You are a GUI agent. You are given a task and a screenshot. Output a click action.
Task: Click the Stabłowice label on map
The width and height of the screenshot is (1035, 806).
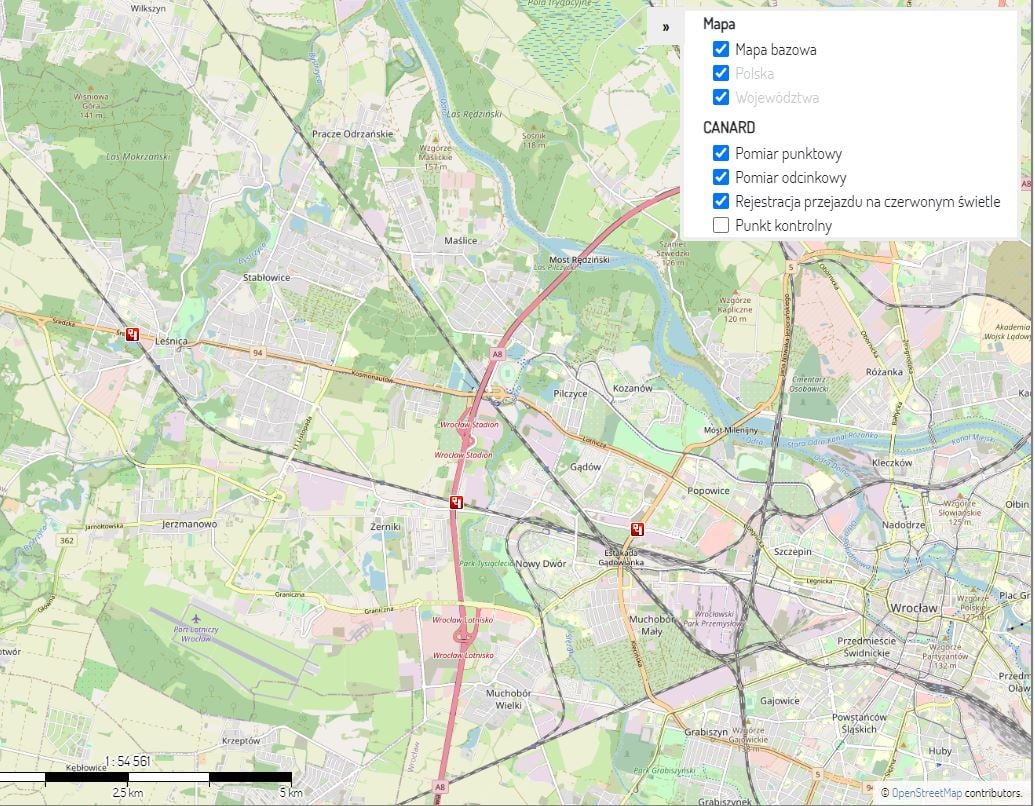point(266,277)
